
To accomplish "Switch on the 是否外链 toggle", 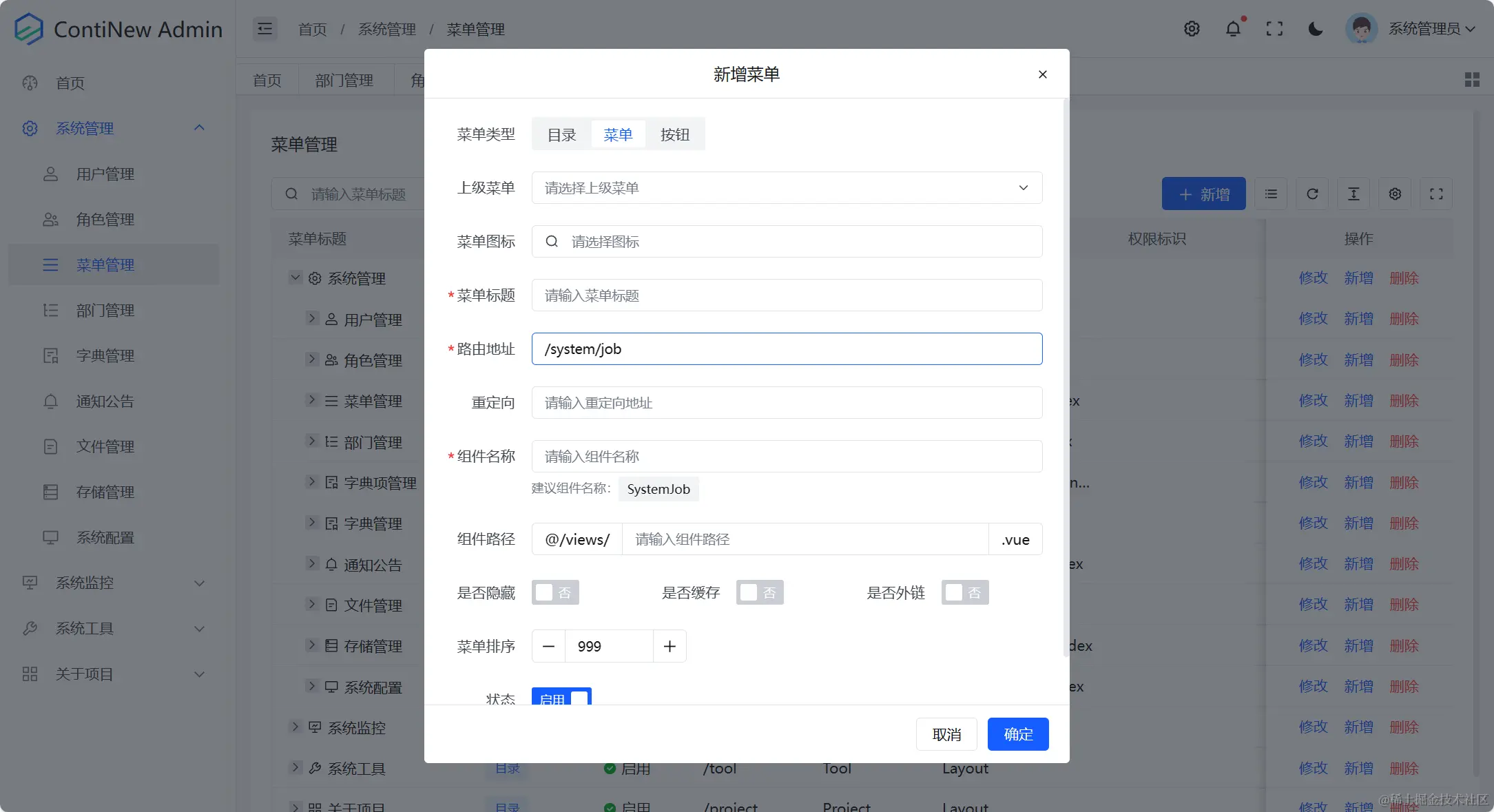I will point(965,592).
